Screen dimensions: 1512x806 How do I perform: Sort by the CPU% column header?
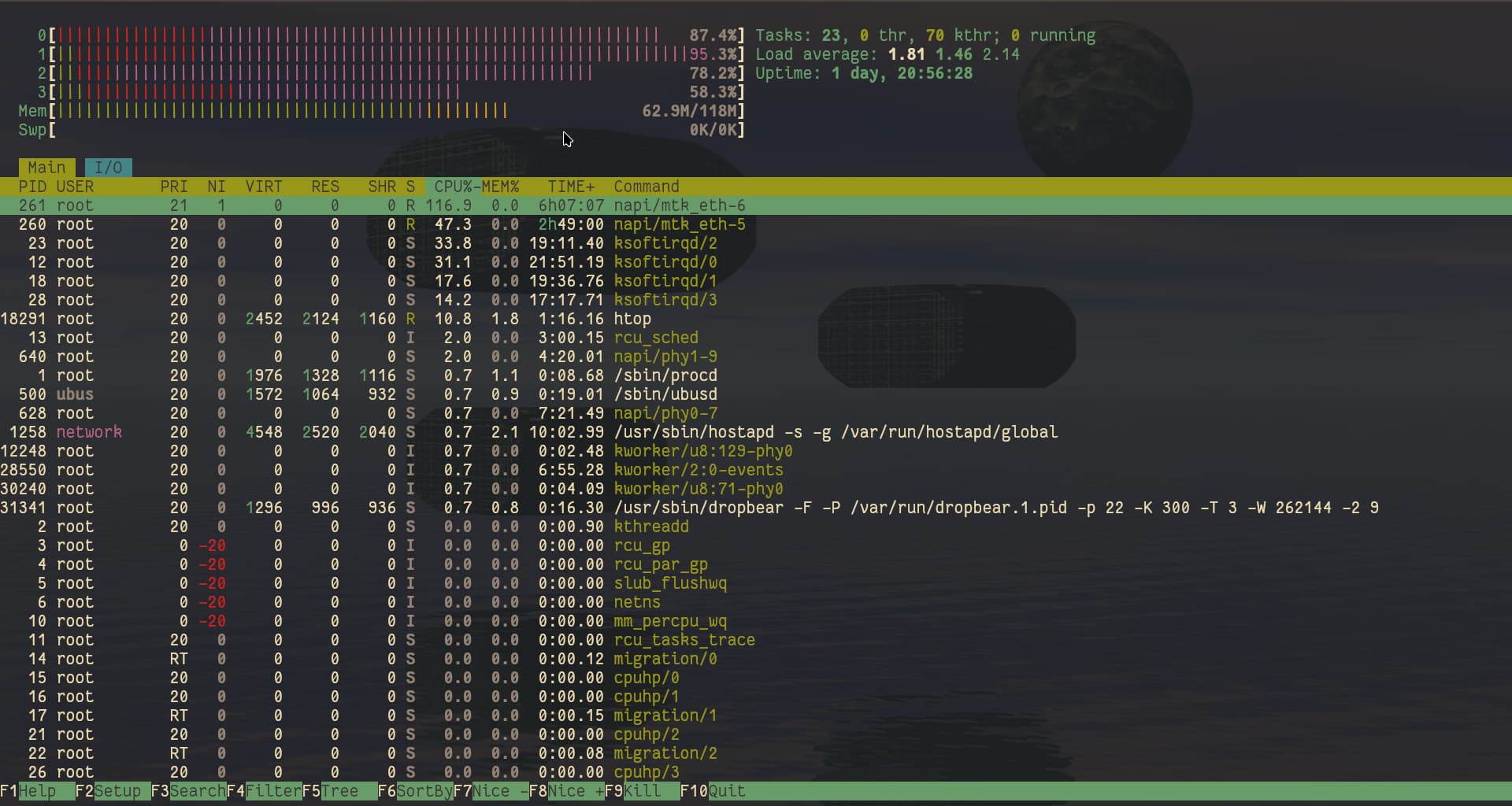pos(453,187)
